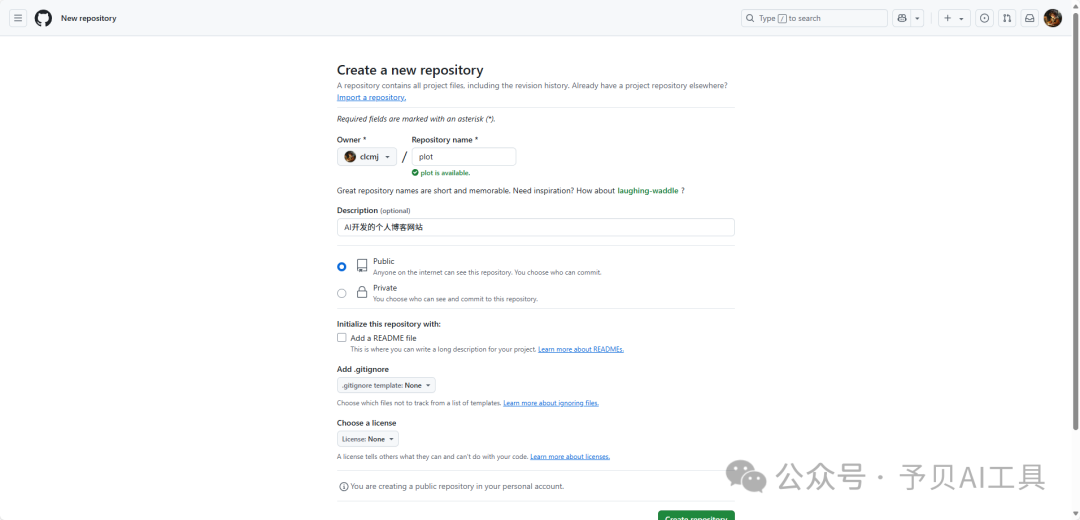The height and width of the screenshot is (520, 1080).
Task: Open the Notifications inbox icon
Action: click(1029, 18)
